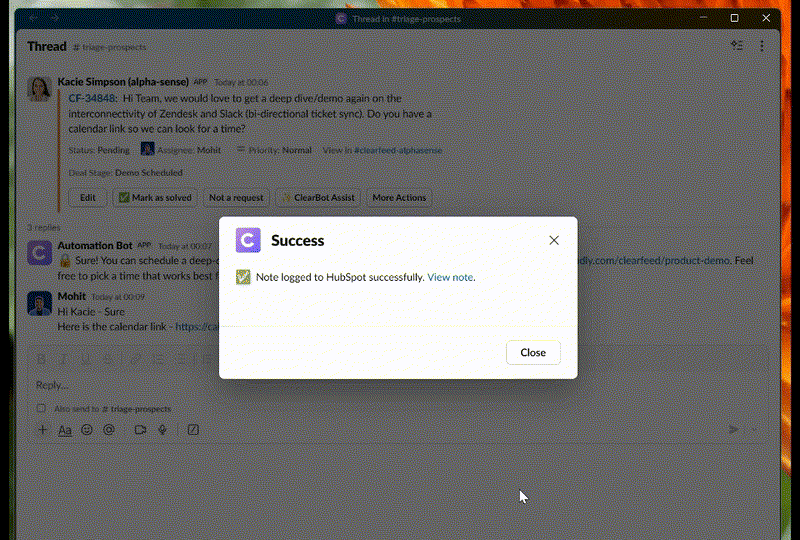Click the ClearBot Assist button
This screenshot has height=540, width=800.
[x=317, y=198]
